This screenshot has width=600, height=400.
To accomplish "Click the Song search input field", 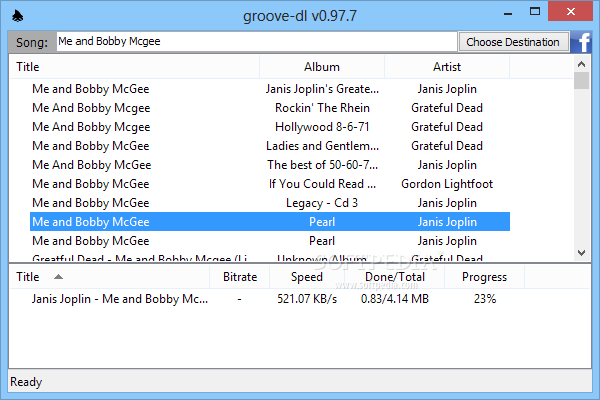I will click(x=257, y=41).
